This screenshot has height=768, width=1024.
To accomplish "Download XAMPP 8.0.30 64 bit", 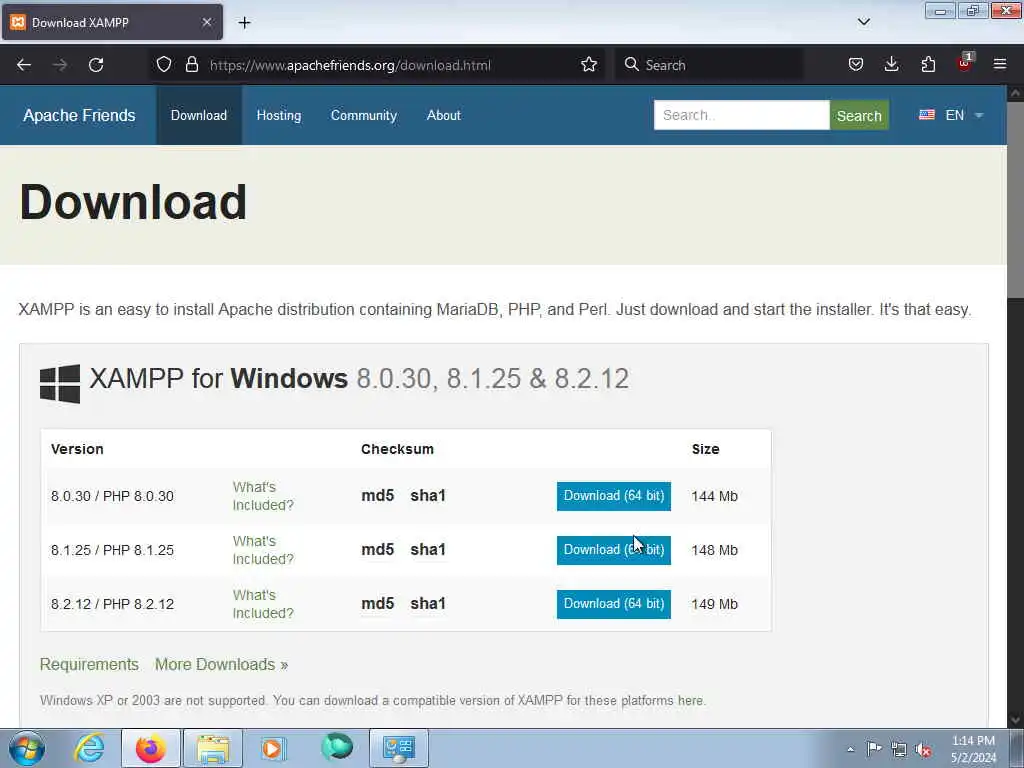I will click(613, 496).
